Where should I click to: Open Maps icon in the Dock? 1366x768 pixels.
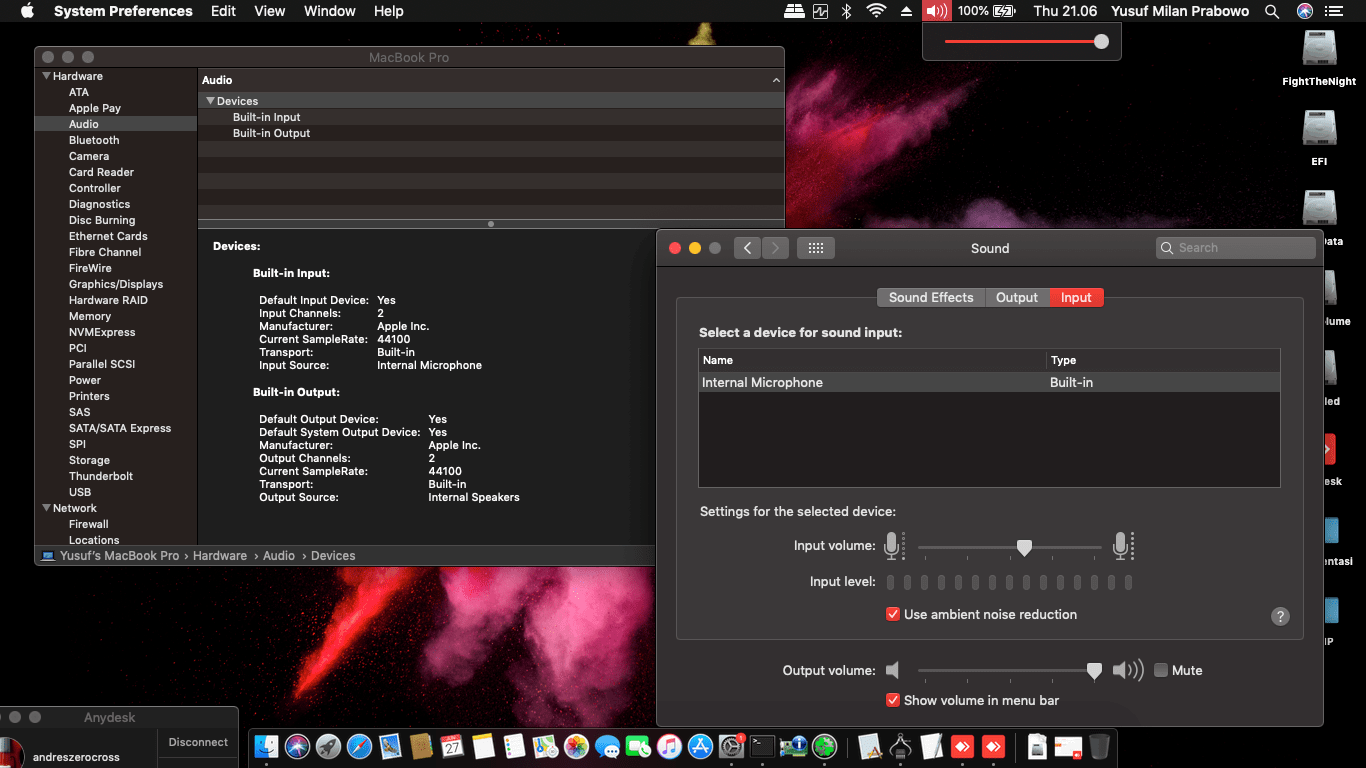click(x=545, y=746)
